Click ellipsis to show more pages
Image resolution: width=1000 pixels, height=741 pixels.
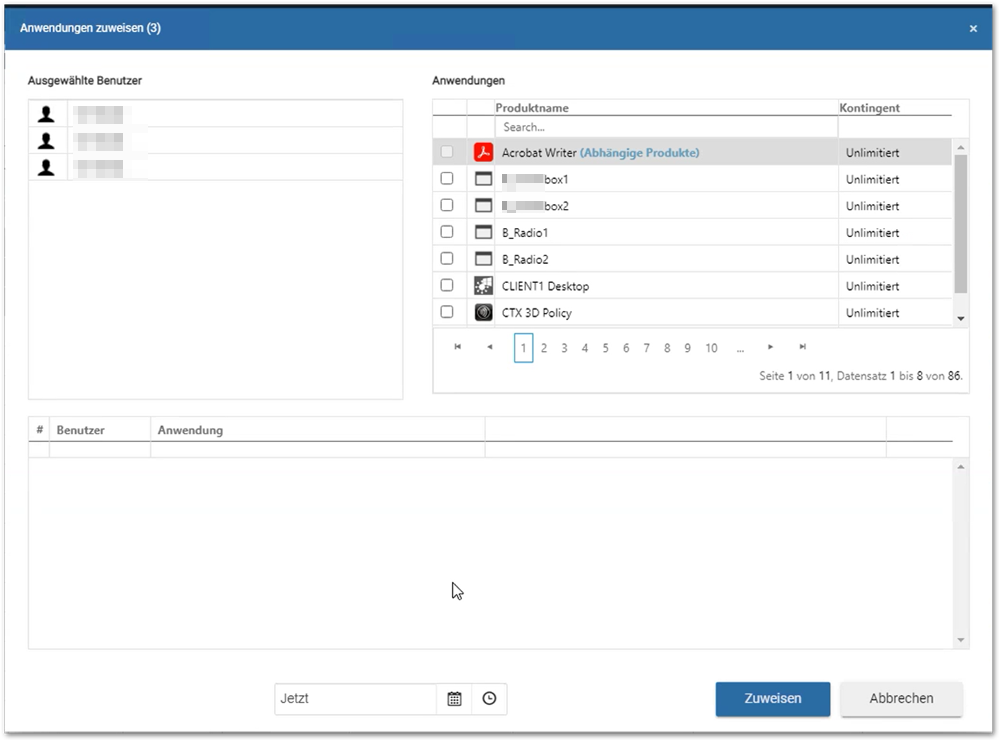click(x=740, y=348)
